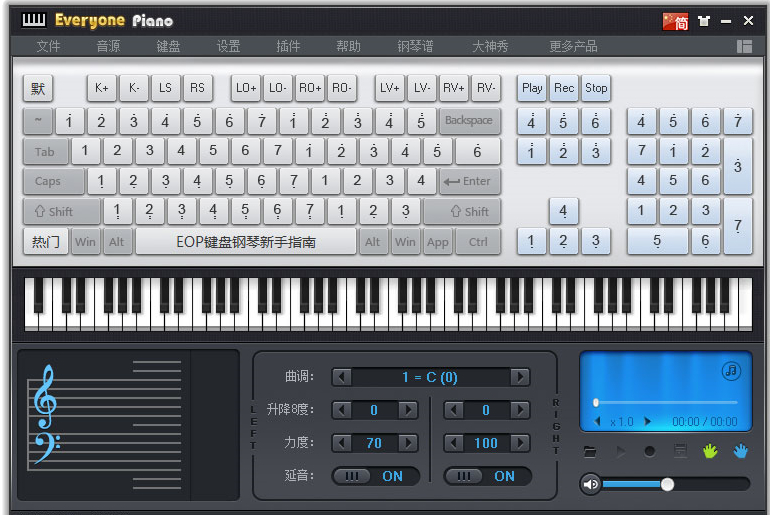Click the LS left sustain button
Image resolution: width=770 pixels, height=515 pixels.
[x=165, y=88]
